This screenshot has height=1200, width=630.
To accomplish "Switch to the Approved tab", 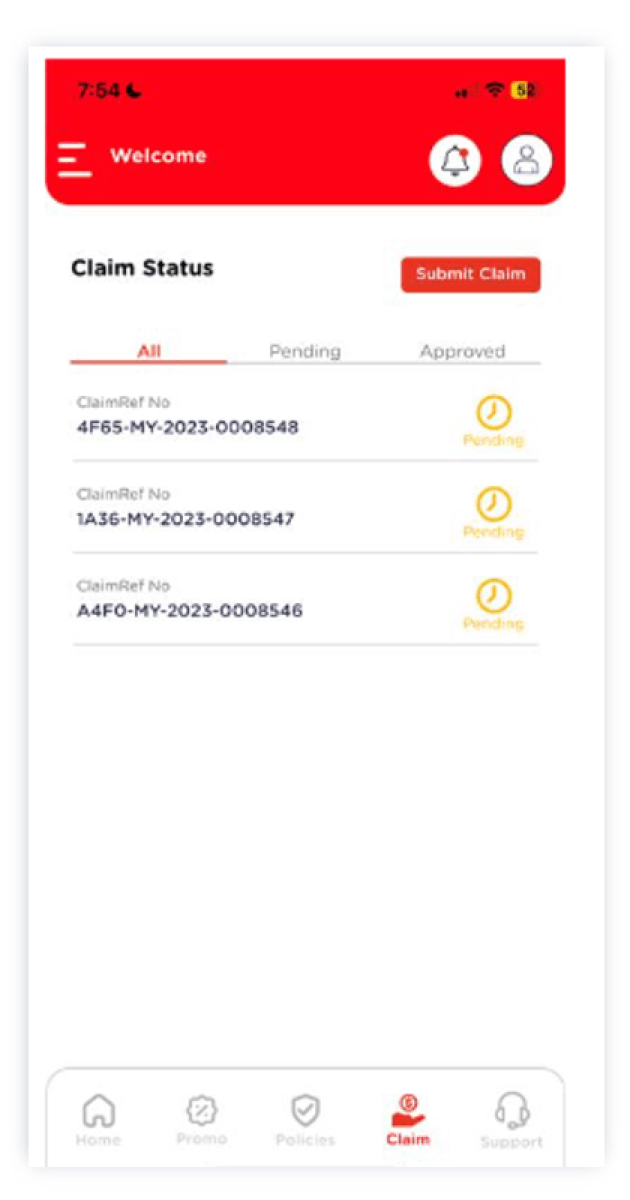I will point(463,351).
